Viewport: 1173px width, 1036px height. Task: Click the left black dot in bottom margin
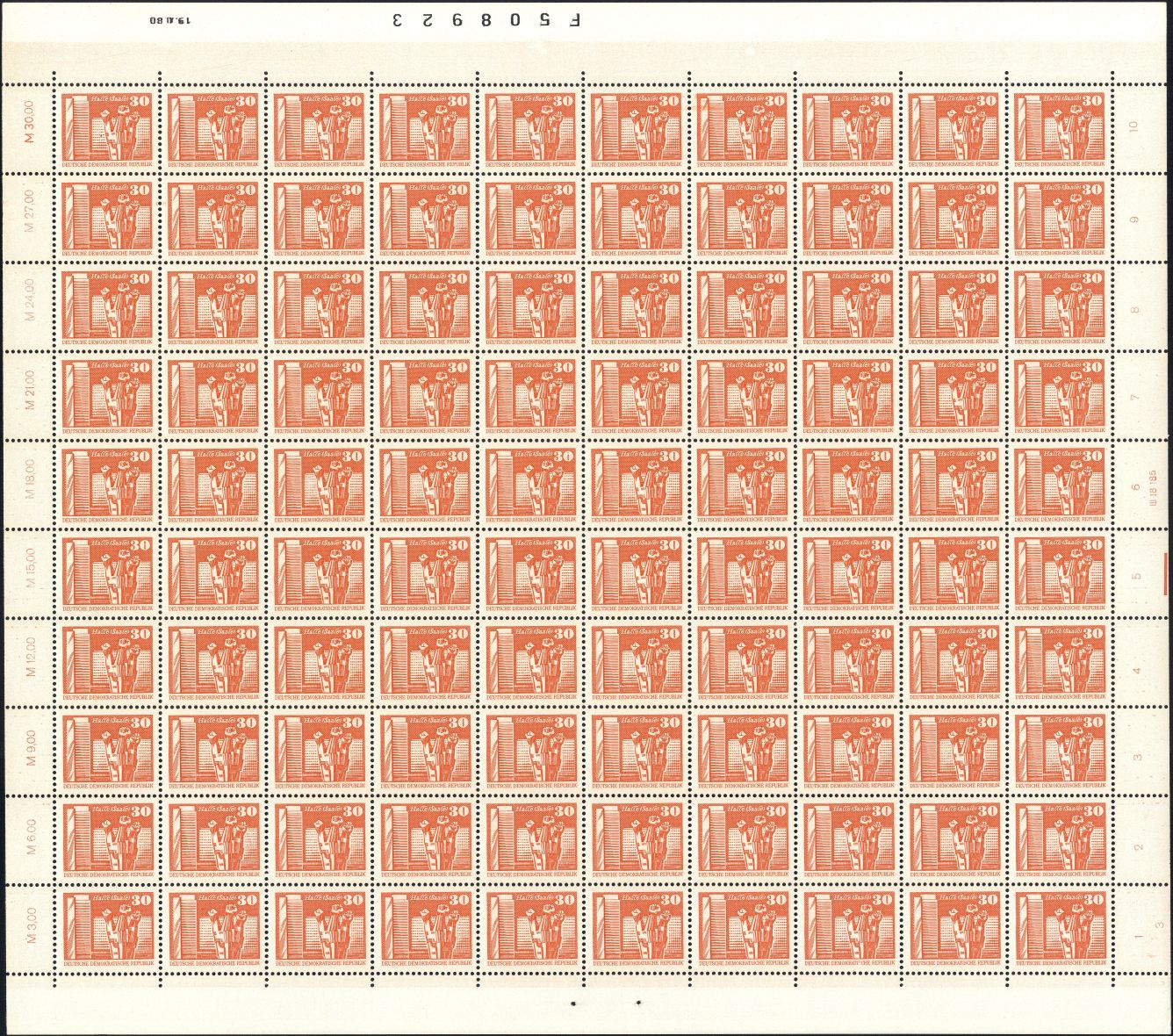573,1001
